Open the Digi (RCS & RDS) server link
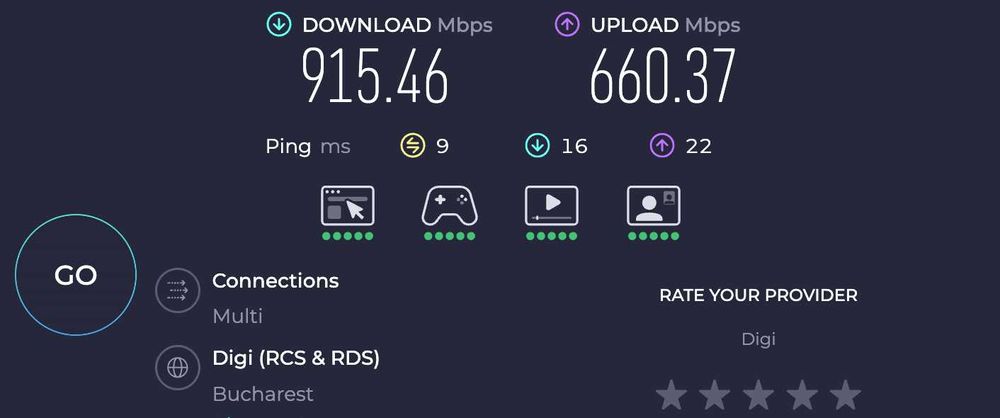Viewport: 1000px width, 418px height. (x=296, y=358)
